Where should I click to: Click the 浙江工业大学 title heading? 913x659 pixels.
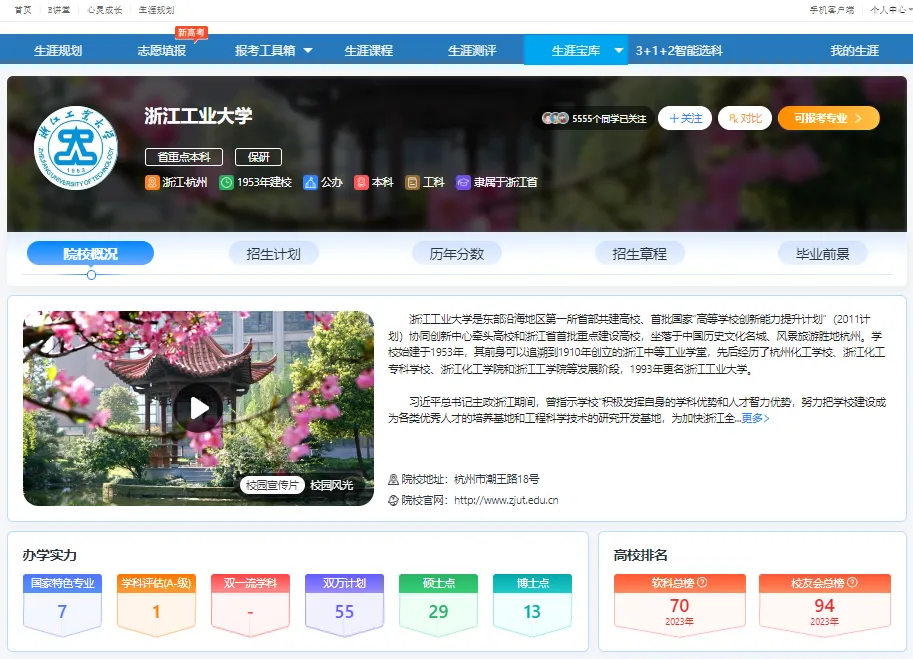199,116
